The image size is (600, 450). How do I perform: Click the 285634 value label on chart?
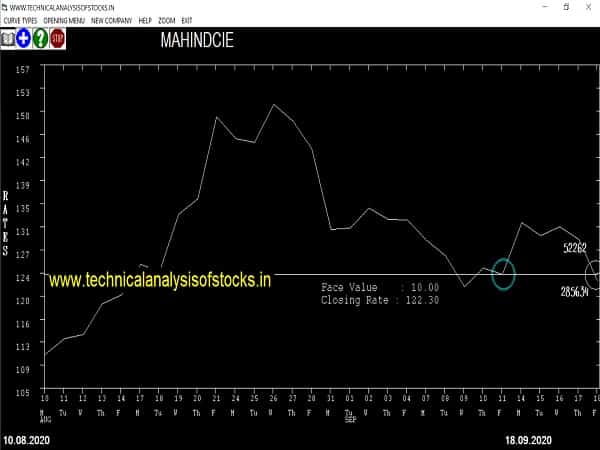click(573, 290)
